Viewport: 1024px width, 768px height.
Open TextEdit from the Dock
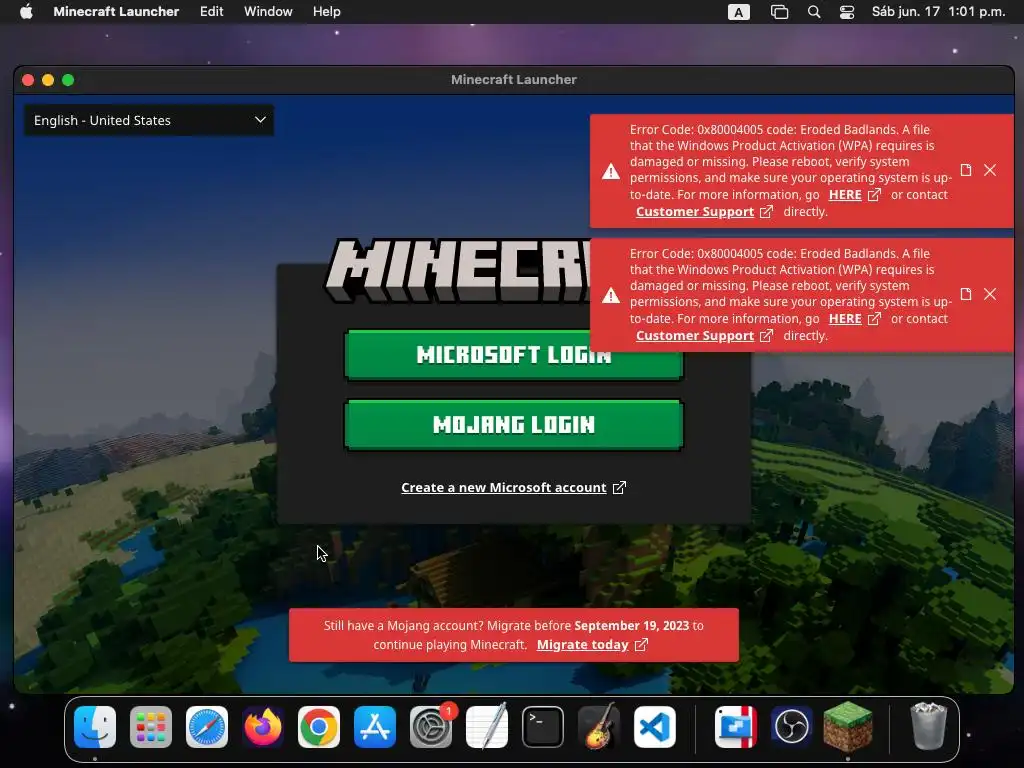coord(487,727)
